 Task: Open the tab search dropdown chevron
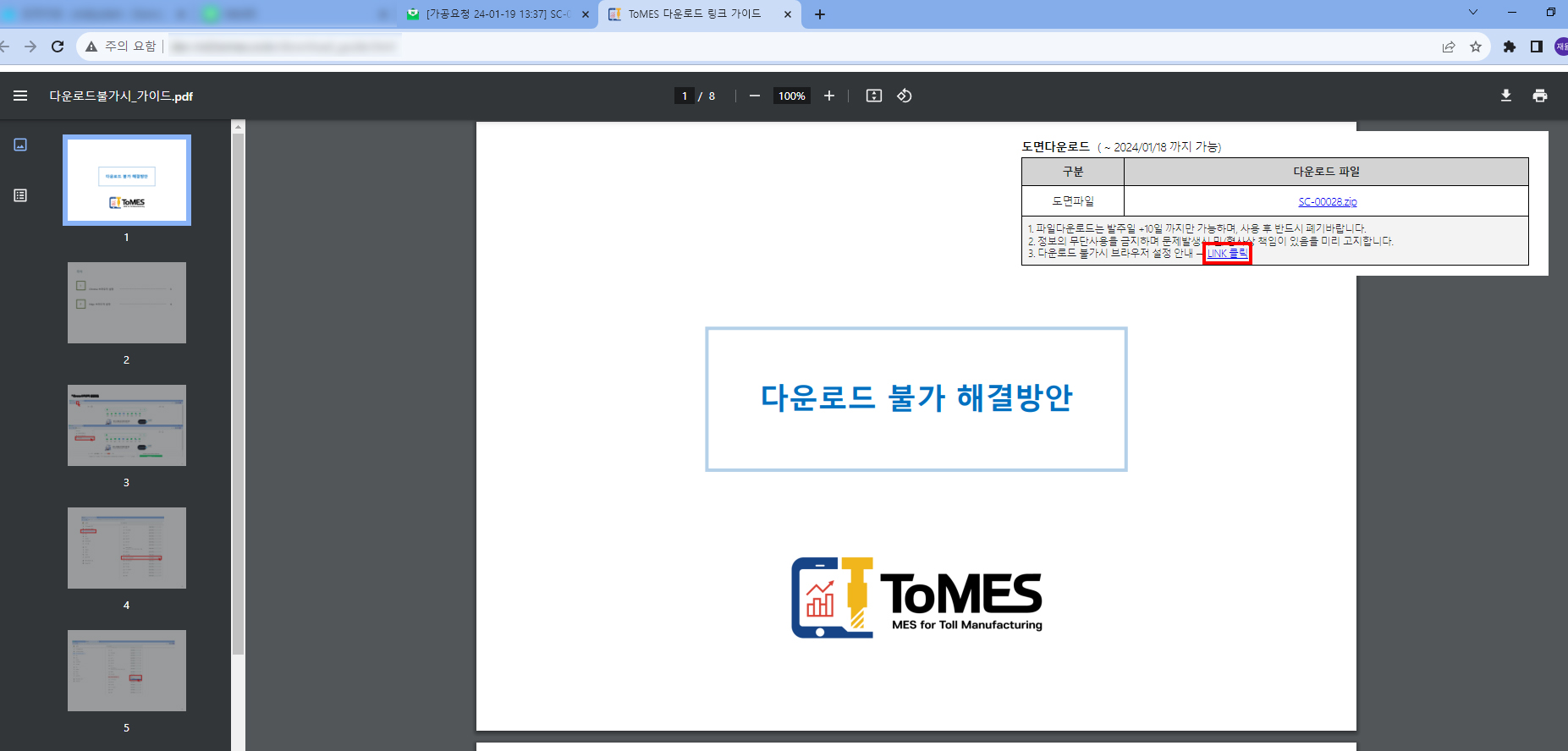pyautogui.click(x=1473, y=13)
